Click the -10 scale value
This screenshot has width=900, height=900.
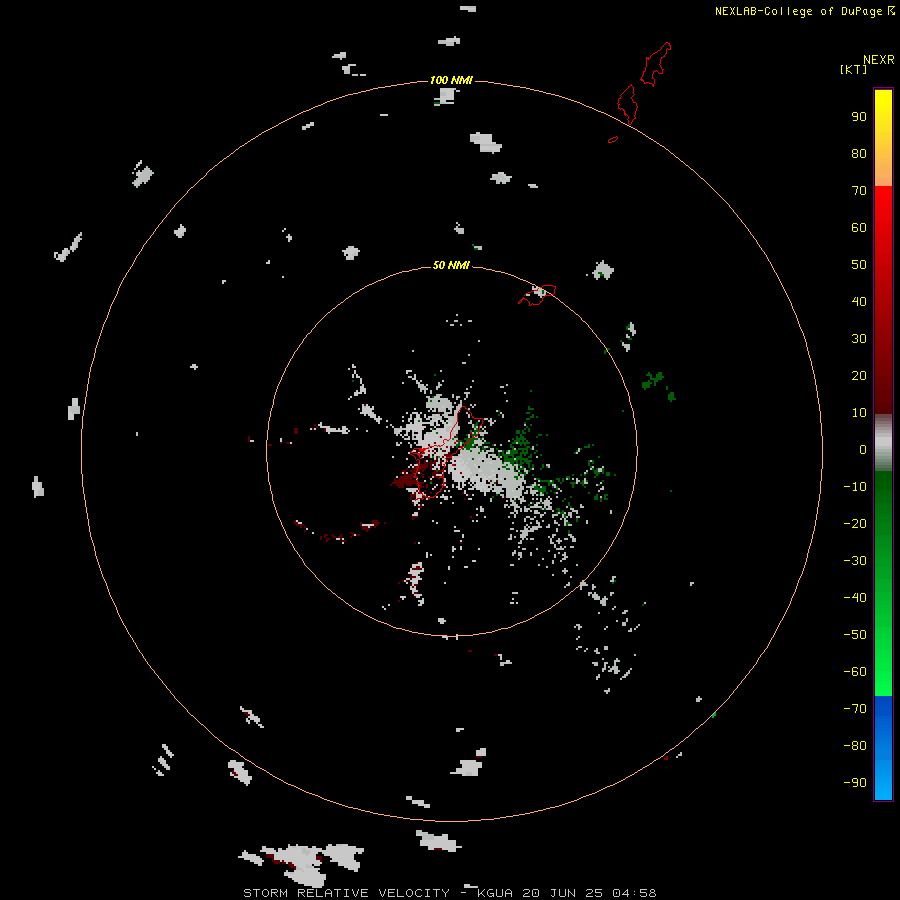855,487
